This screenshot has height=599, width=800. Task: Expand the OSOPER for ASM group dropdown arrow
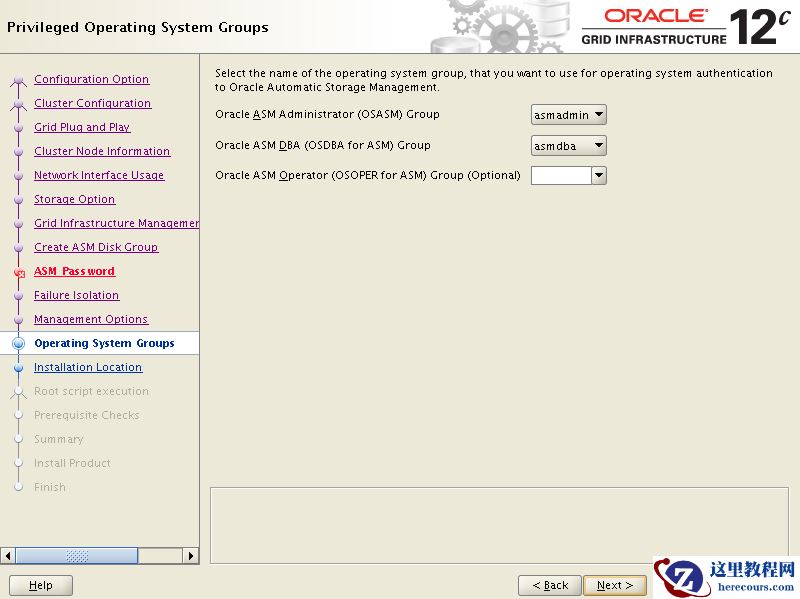[x=599, y=176]
